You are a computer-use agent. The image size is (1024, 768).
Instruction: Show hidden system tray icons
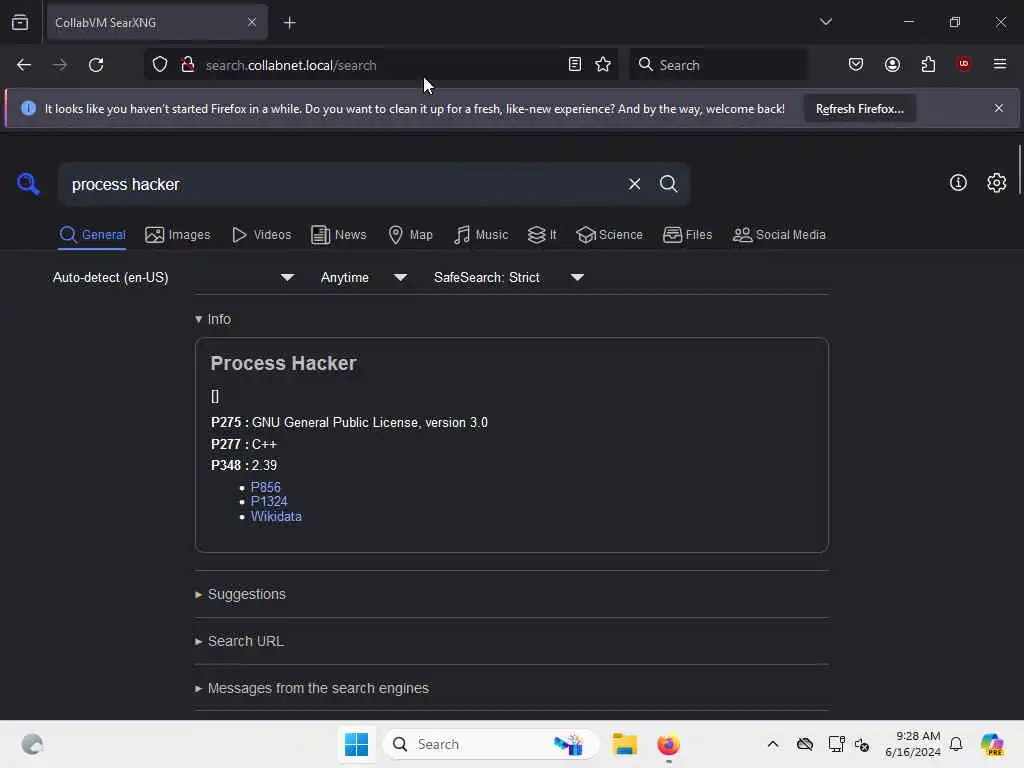click(x=773, y=744)
